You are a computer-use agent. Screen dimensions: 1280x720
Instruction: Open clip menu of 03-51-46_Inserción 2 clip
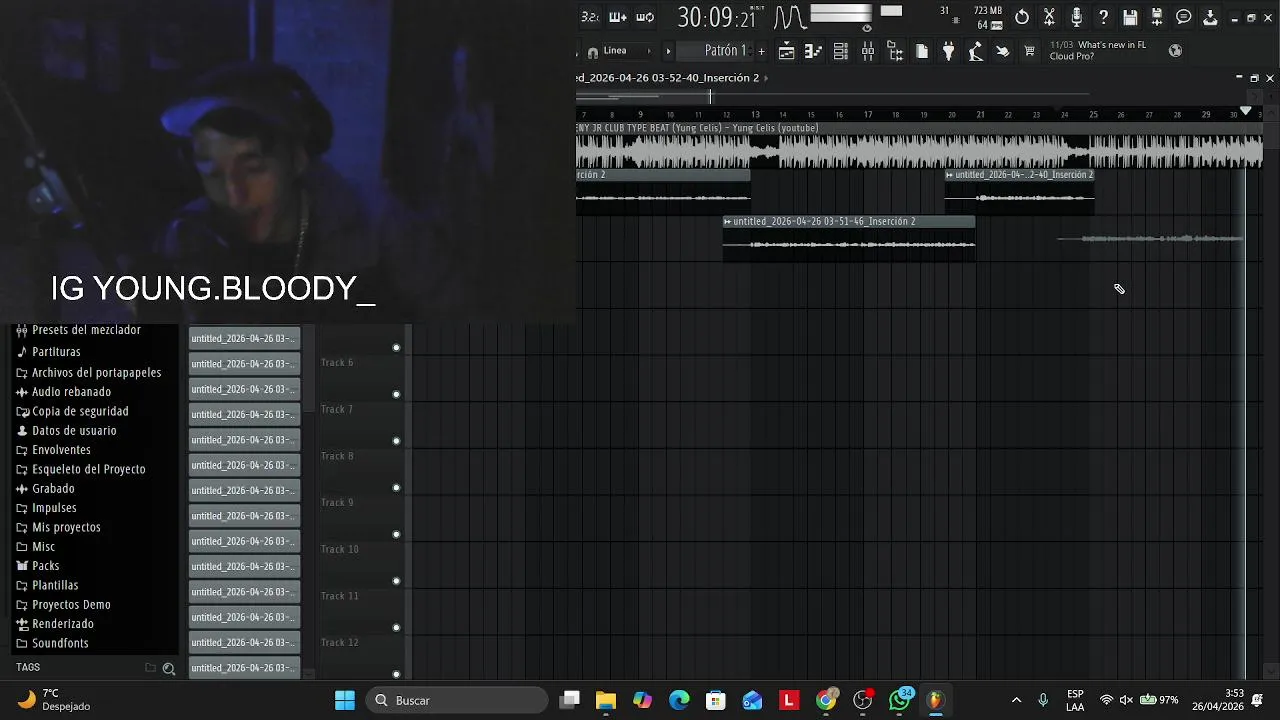click(x=728, y=221)
